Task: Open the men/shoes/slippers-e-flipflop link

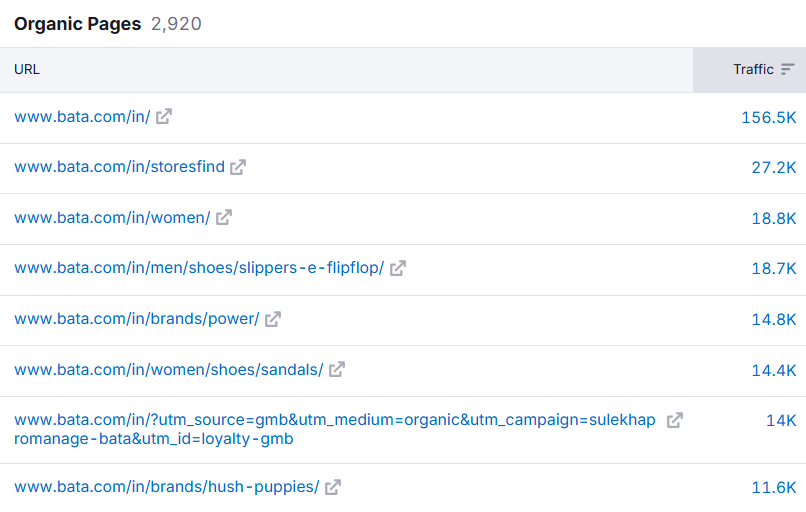Action: (x=199, y=268)
